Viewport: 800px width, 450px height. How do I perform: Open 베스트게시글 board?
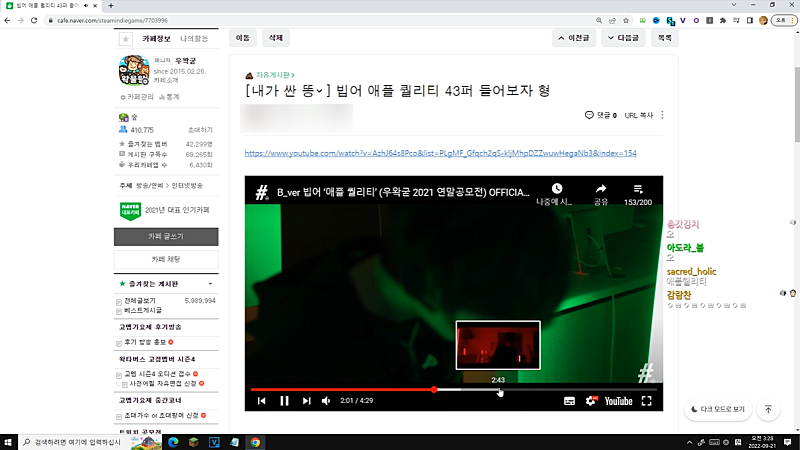pos(143,310)
